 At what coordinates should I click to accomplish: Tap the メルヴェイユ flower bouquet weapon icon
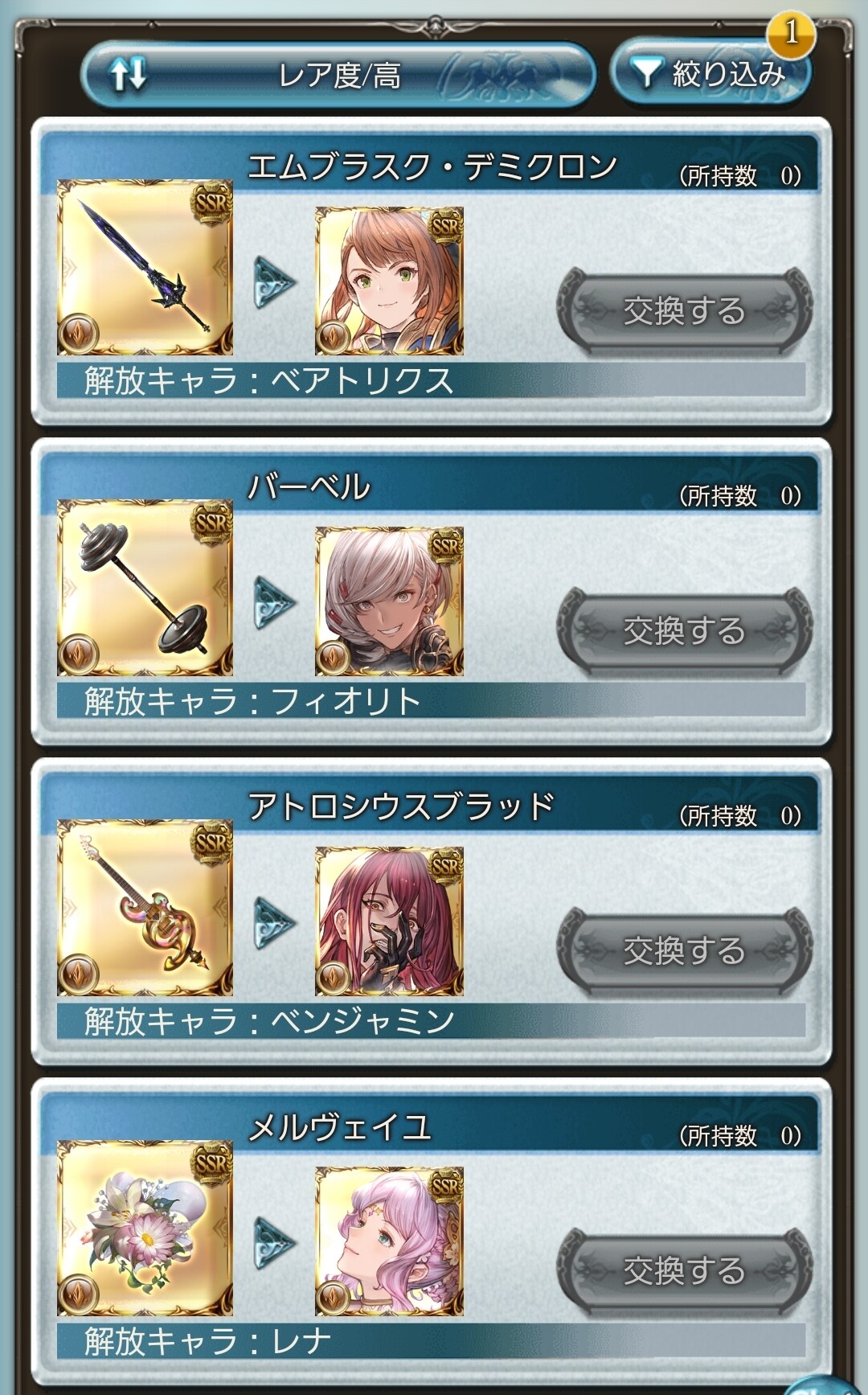point(145,1227)
